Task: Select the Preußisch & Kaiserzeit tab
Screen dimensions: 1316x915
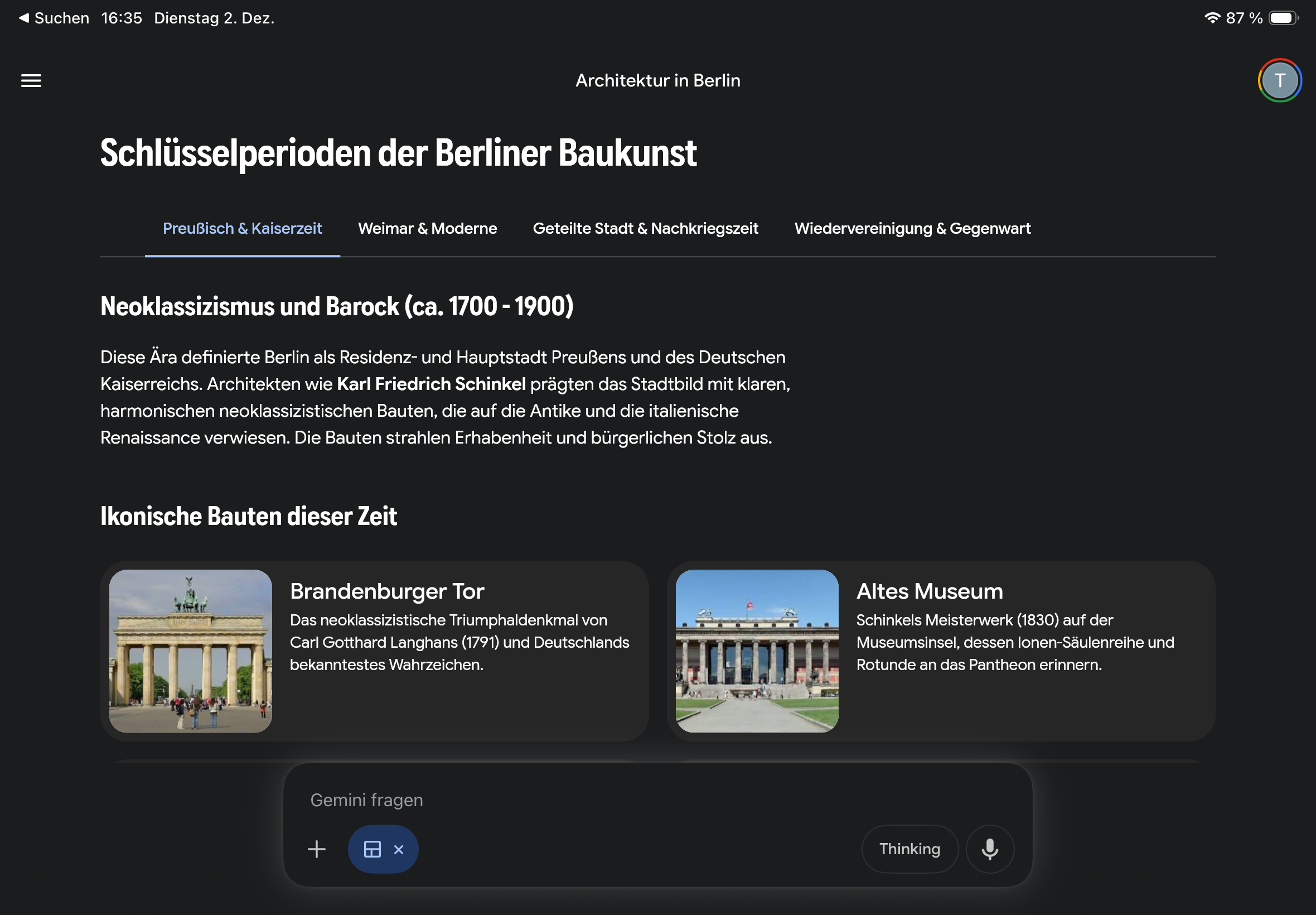Action: 243,228
